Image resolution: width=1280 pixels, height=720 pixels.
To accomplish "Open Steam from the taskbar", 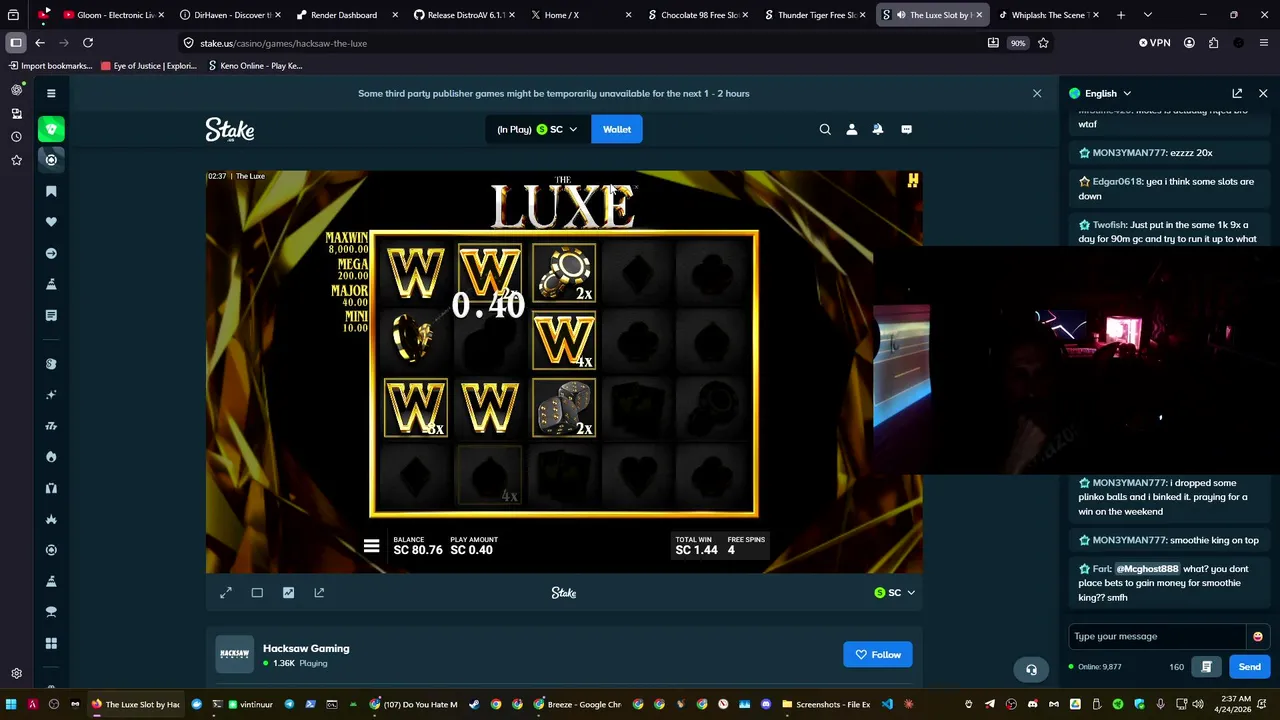I will point(474,704).
